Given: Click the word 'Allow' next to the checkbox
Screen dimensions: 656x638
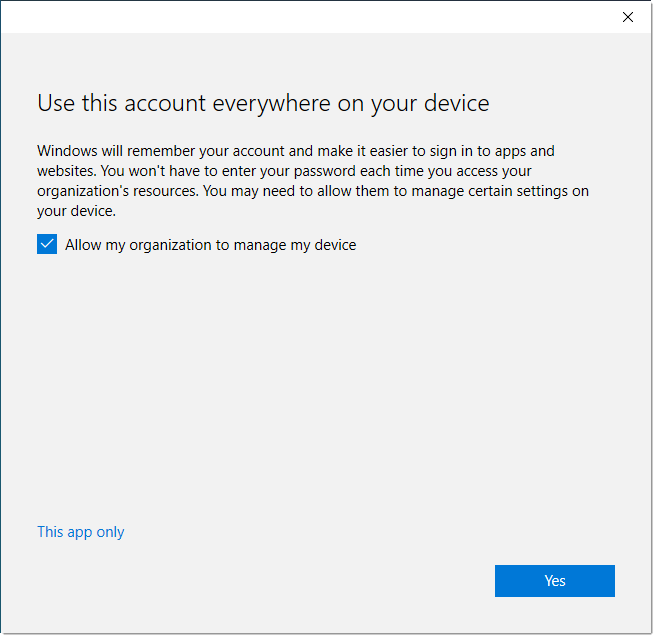Looking at the screenshot, I should (83, 245).
